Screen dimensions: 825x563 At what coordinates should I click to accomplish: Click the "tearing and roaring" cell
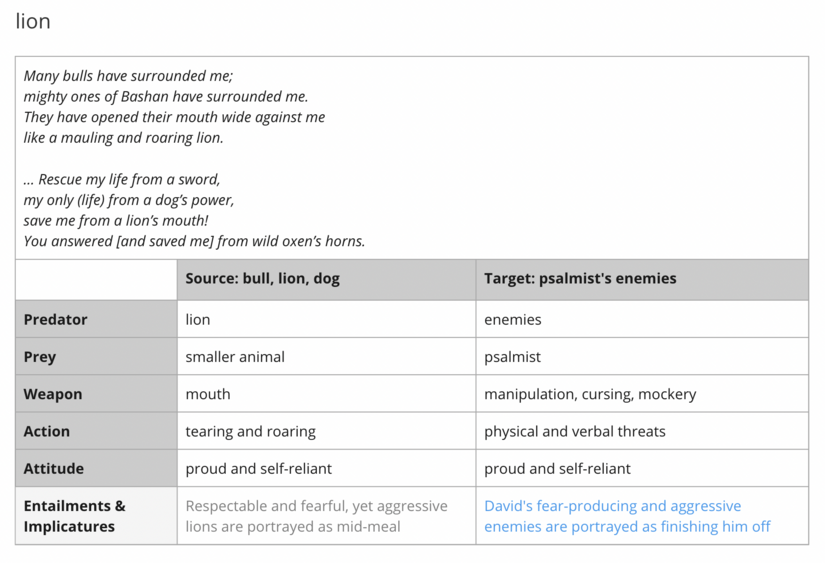(x=250, y=432)
